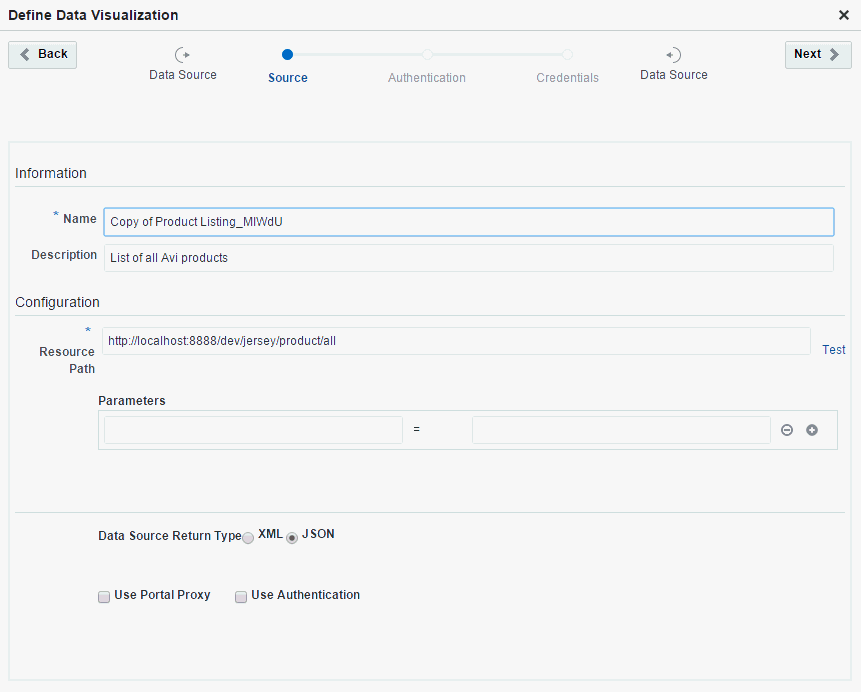
Task: Click the remove parameter minus icon
Action: pos(787,430)
